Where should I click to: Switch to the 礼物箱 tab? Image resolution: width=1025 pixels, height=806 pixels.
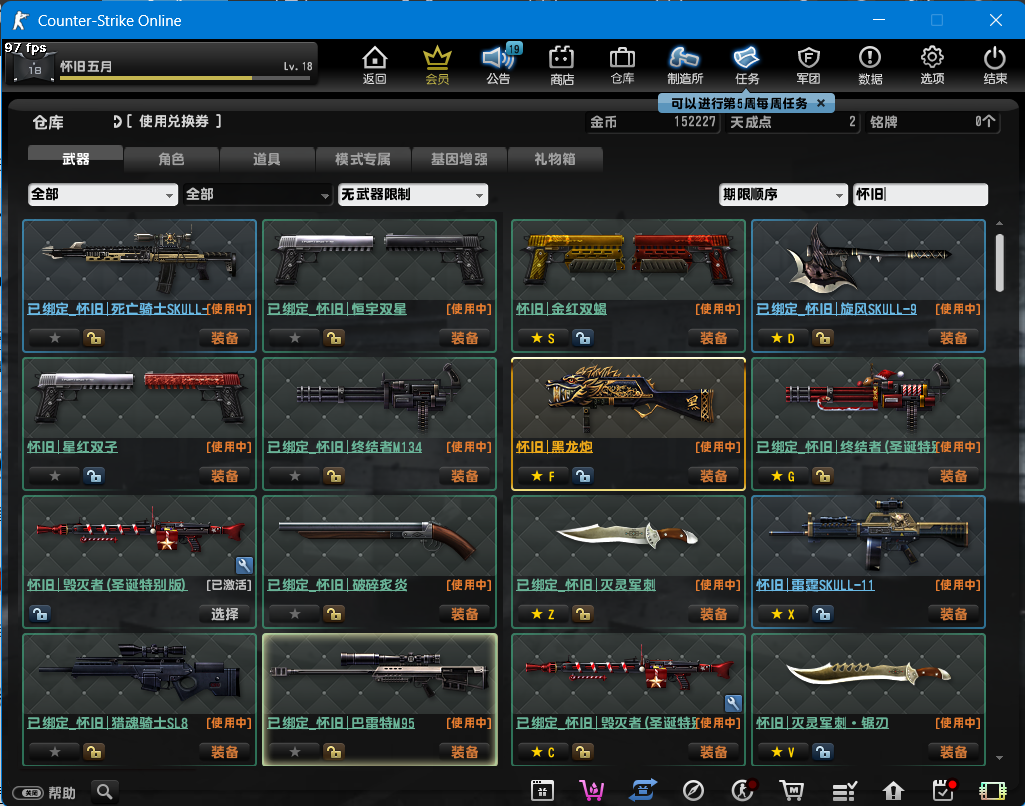tap(554, 159)
